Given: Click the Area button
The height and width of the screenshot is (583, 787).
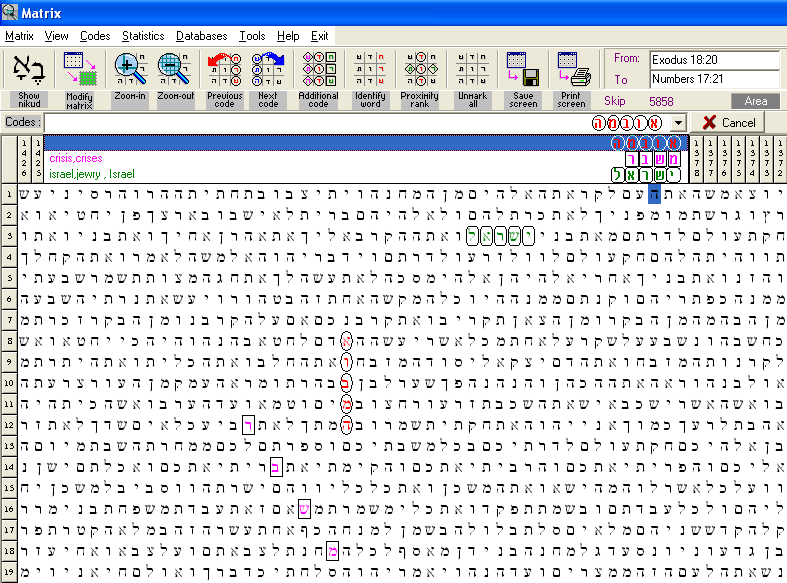Looking at the screenshot, I should tap(755, 101).
